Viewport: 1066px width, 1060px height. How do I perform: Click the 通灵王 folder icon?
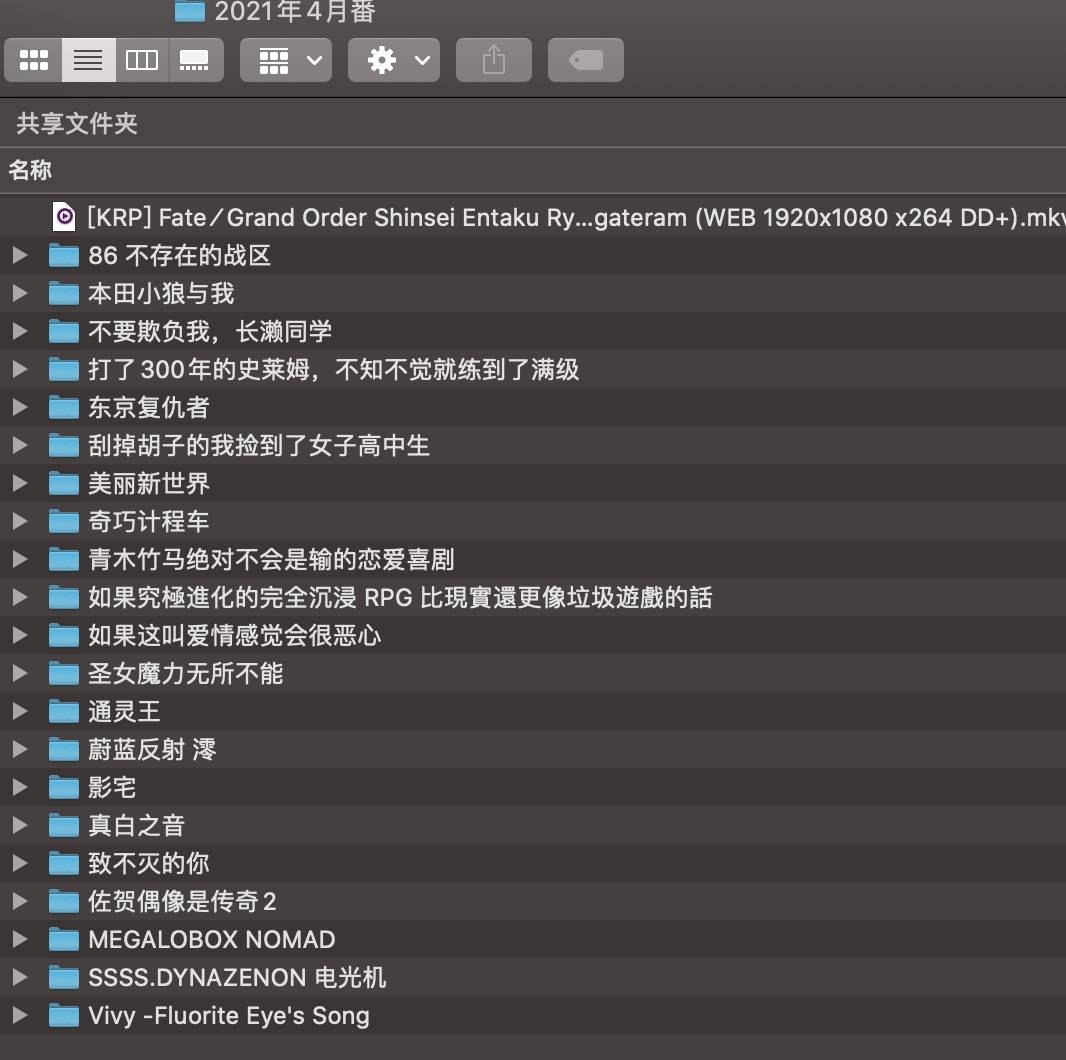pyautogui.click(x=64, y=712)
